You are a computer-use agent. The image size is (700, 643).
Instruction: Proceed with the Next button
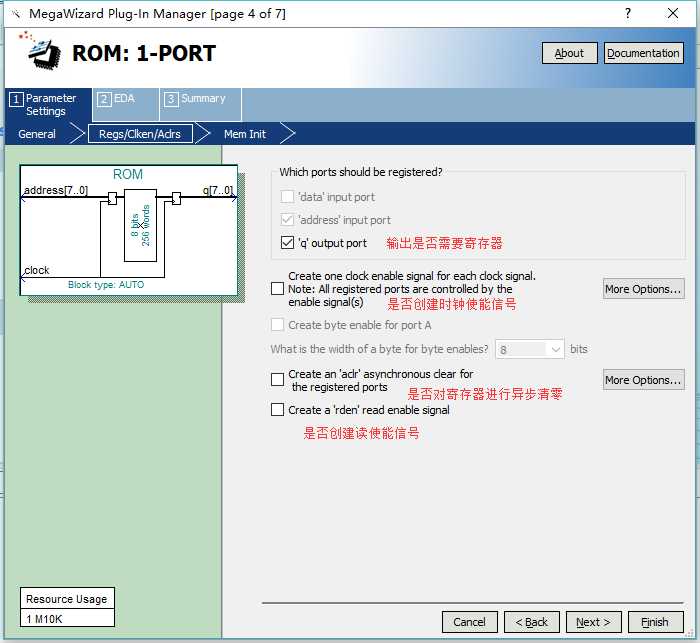tap(593, 622)
